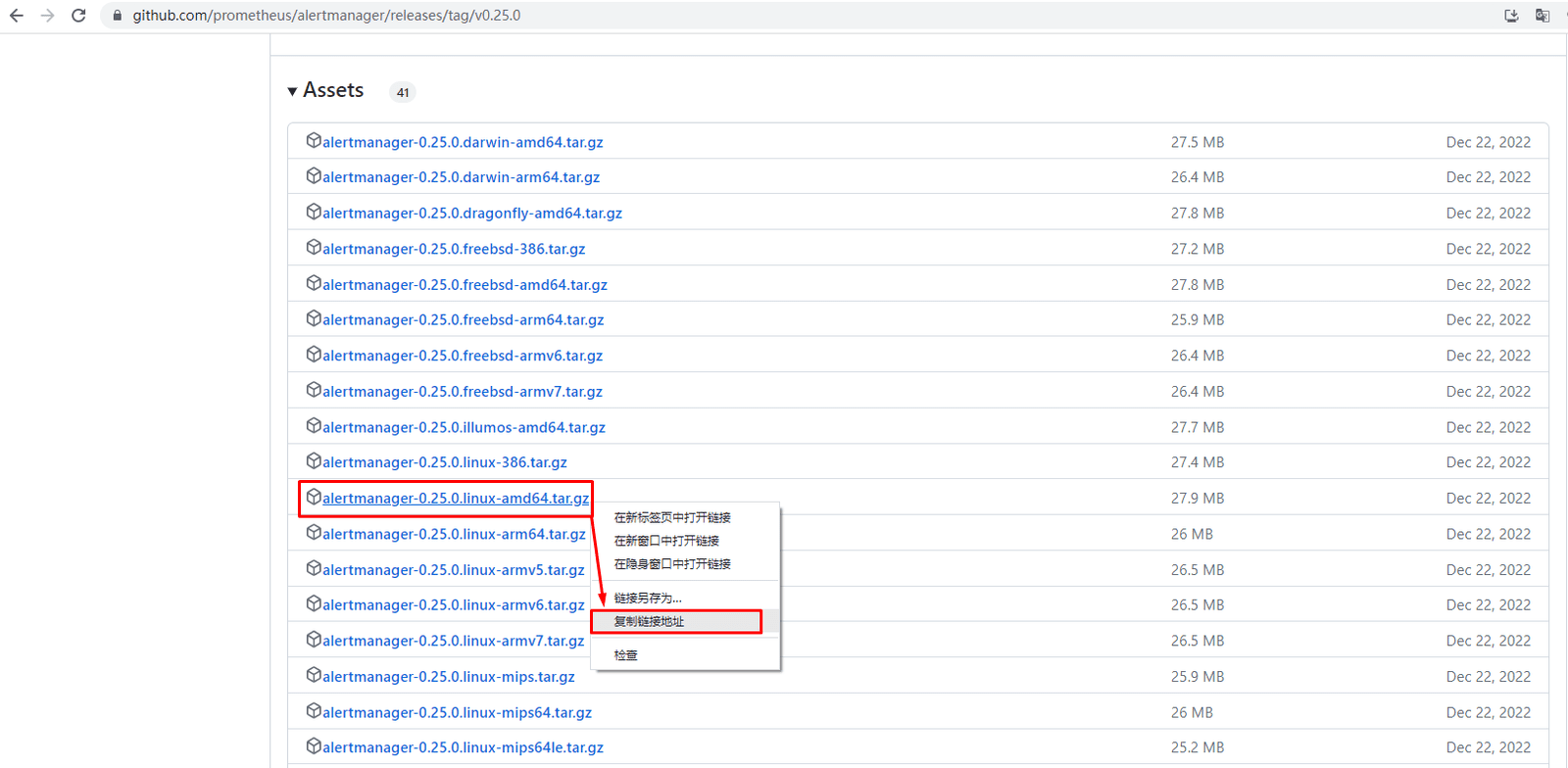Download alertmanager-0.25.0.darwin-arm64.tar.gz
Screen dimensions: 1568x768
(461, 177)
